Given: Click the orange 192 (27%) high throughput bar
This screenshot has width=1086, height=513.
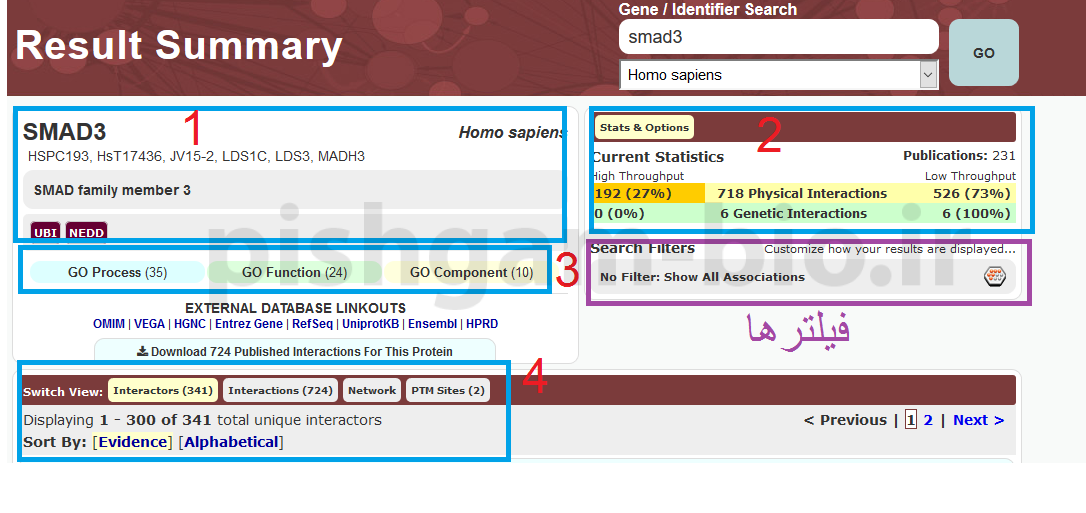Looking at the screenshot, I should (x=647, y=193).
